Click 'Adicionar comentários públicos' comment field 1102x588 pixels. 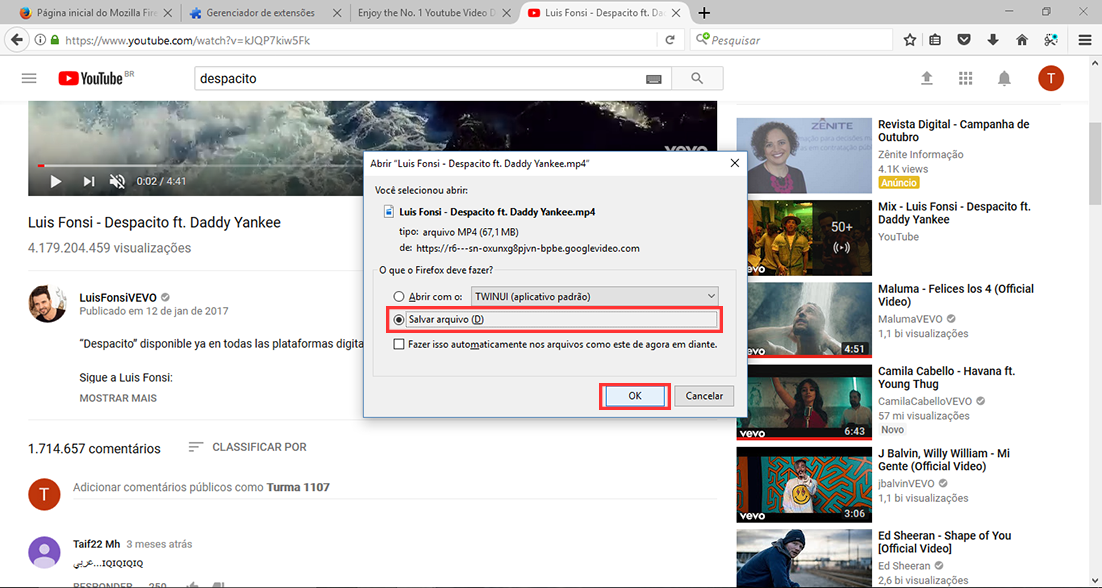click(x=394, y=487)
